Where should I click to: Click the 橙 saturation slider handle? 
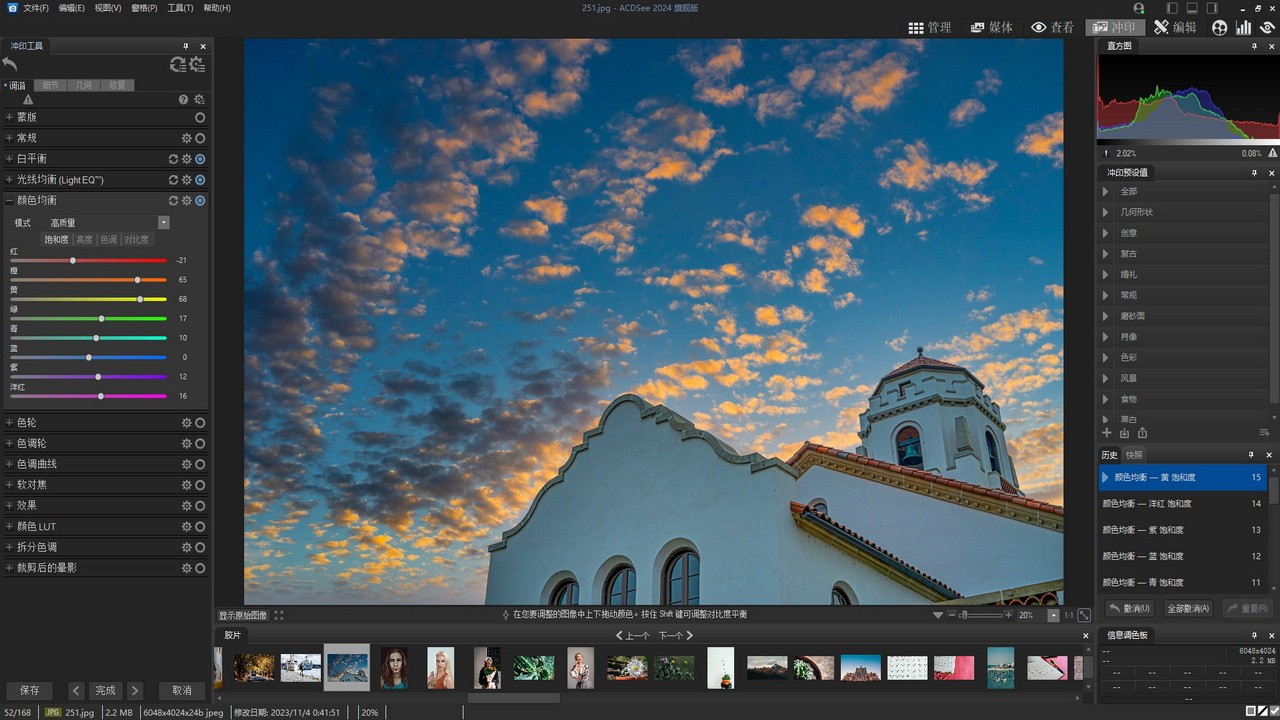click(138, 280)
